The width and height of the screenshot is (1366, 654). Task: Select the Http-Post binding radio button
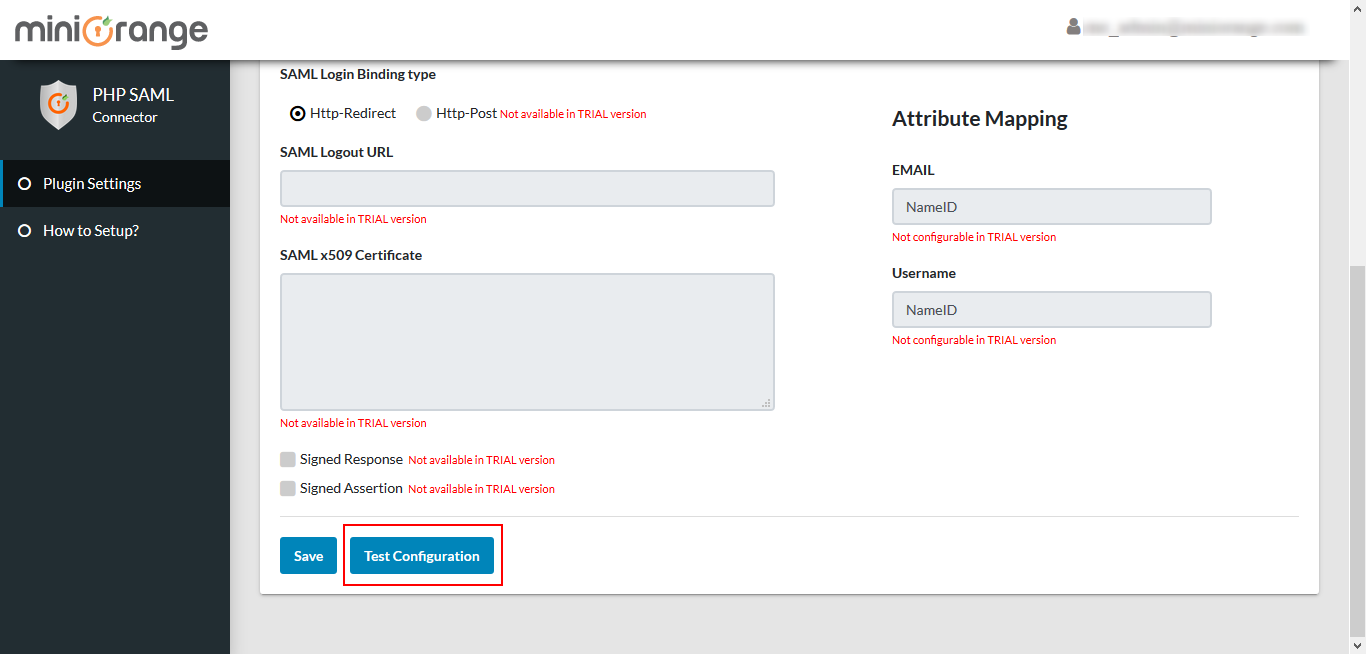pos(424,114)
